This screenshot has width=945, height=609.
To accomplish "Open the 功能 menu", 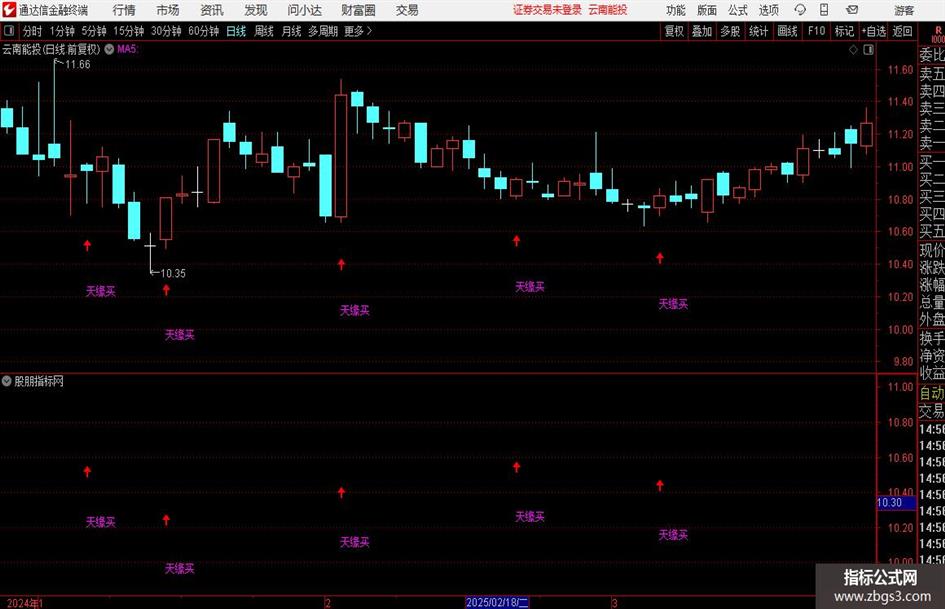I will 676,10.
